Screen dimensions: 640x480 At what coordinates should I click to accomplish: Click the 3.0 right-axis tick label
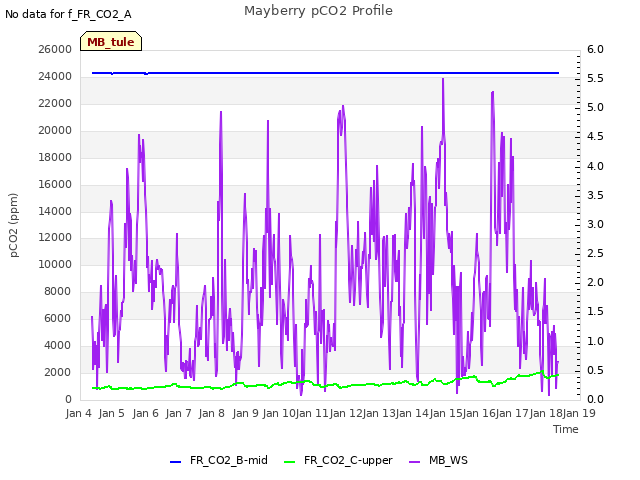tap(595, 224)
